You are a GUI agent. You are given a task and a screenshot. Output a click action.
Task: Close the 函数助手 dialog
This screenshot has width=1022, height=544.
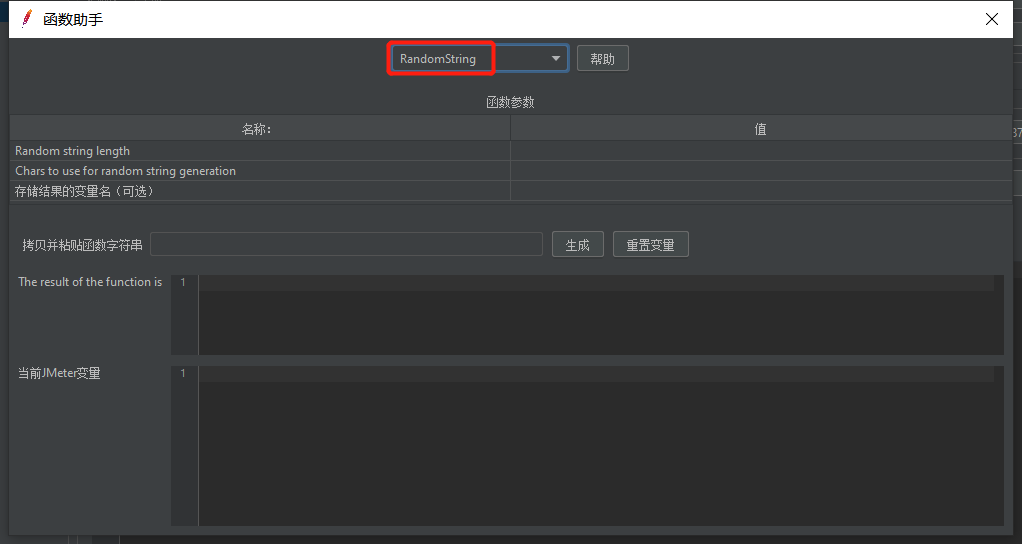tap(991, 20)
